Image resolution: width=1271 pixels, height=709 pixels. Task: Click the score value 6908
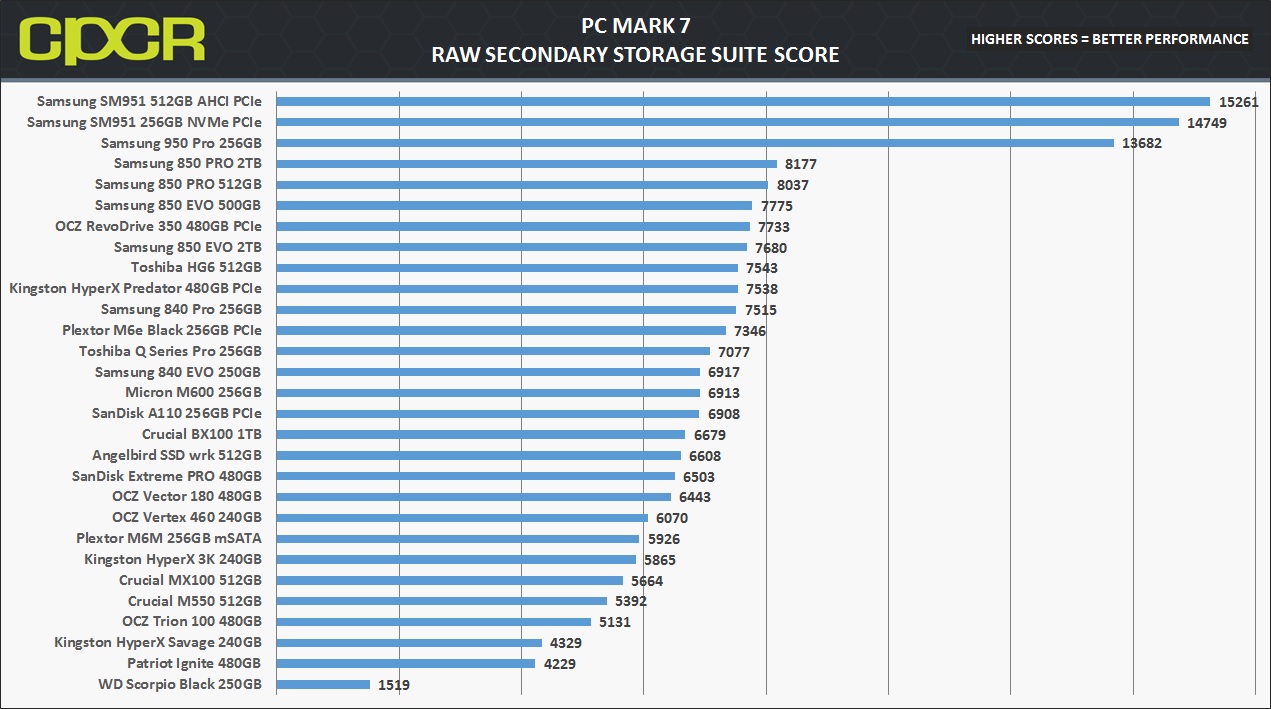723,414
